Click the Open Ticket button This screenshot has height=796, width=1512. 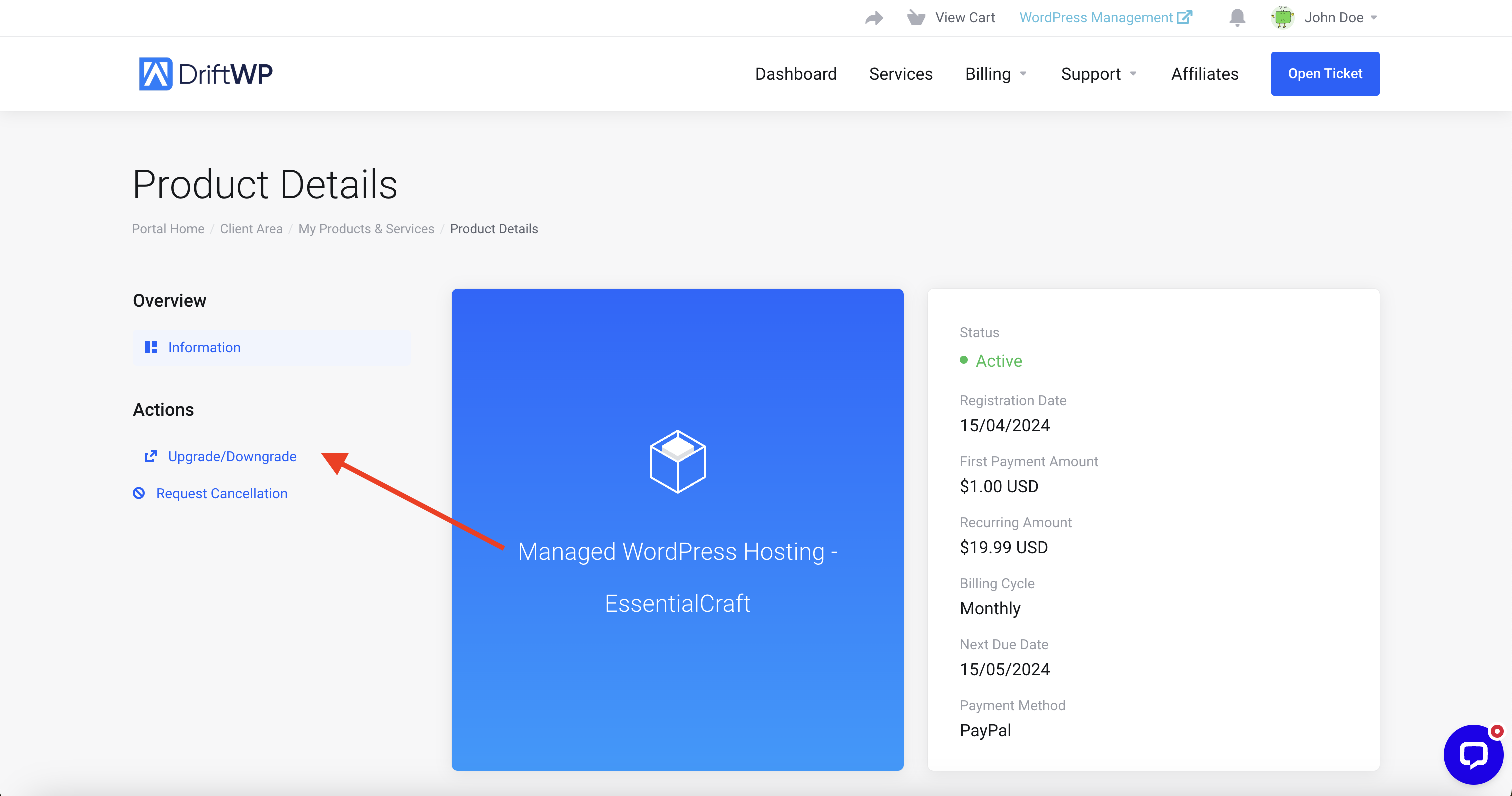1325,74
